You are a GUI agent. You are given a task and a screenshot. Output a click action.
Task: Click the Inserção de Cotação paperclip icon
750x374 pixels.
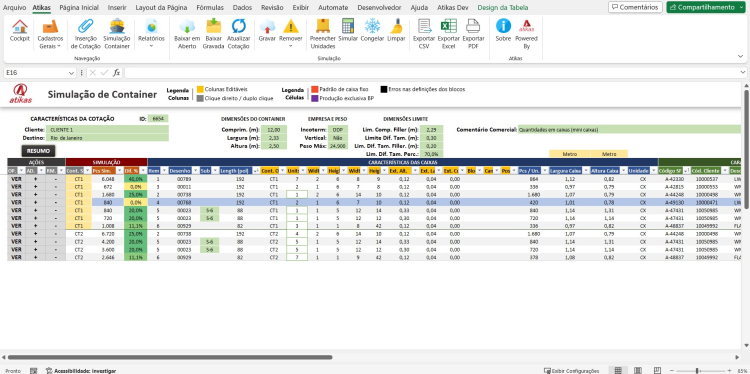(x=86, y=26)
